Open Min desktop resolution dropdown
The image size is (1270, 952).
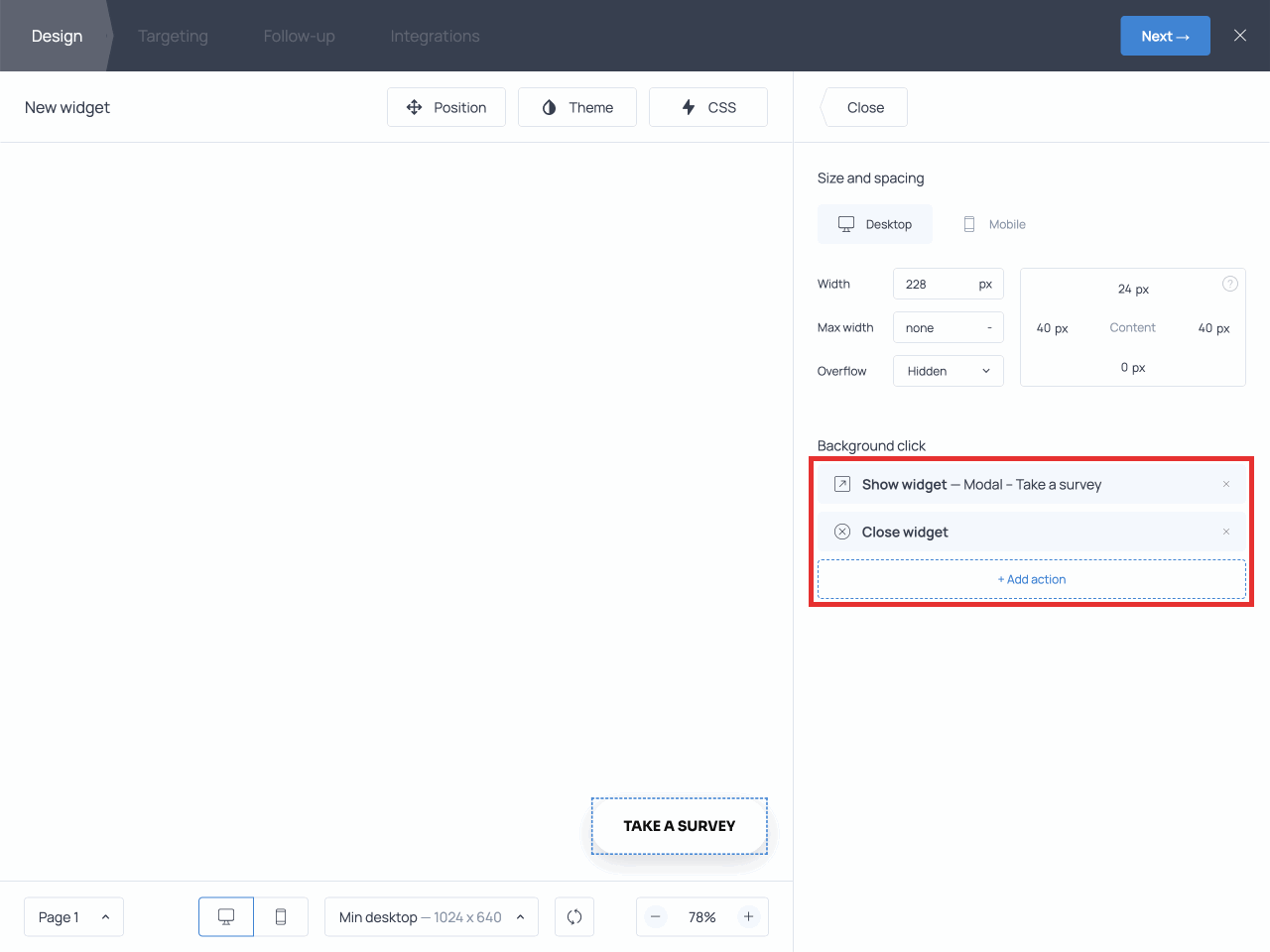click(431, 916)
